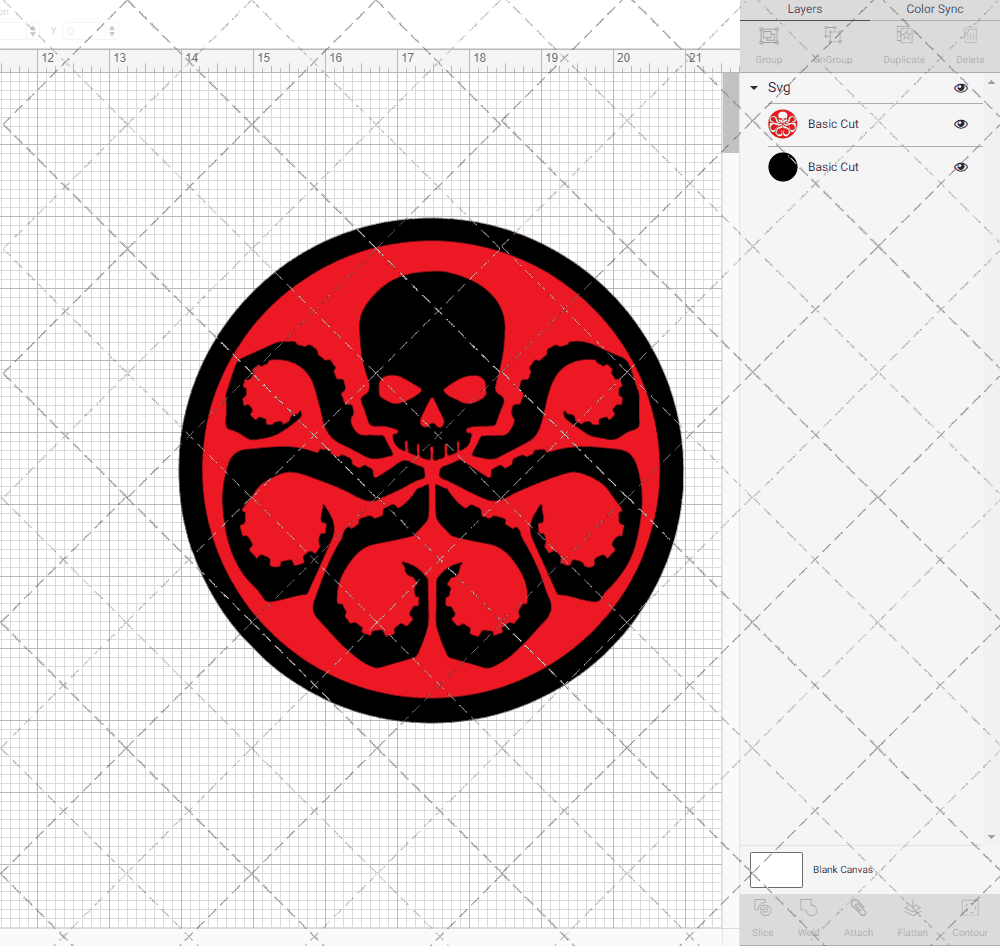The width and height of the screenshot is (1000, 946).
Task: Select the Slice tool icon
Action: coord(762,908)
